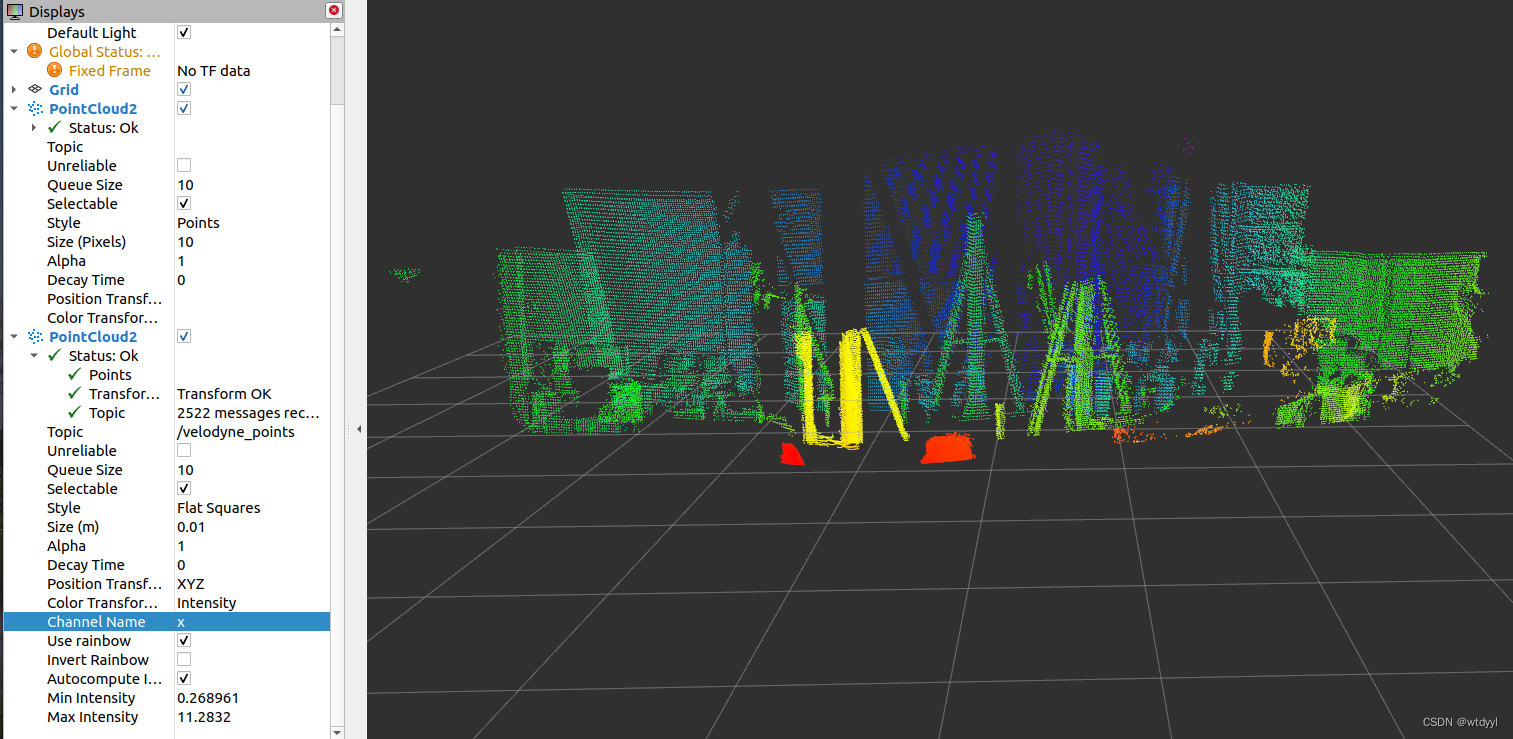Collapse the first PointCloud2 display
Screen dimensions: 1513x739
tap(14, 108)
